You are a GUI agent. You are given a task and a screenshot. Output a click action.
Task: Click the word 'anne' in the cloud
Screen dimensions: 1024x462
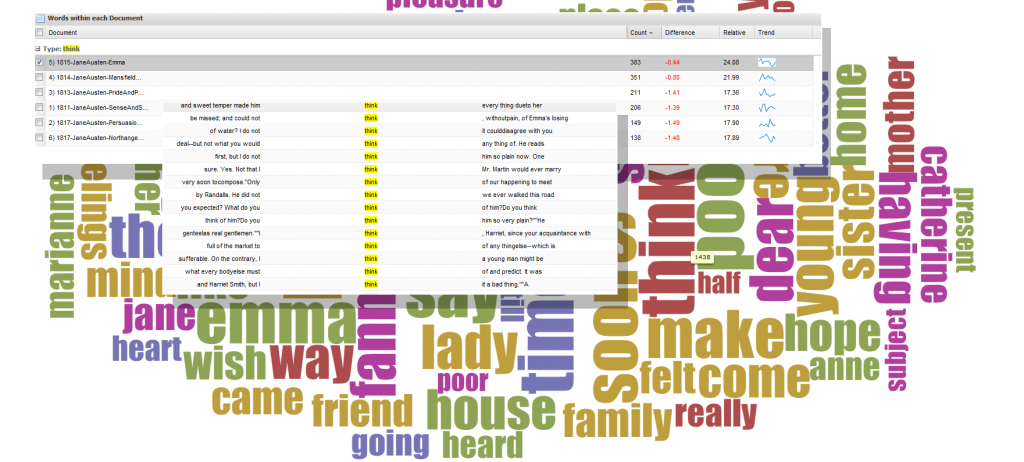tap(844, 369)
